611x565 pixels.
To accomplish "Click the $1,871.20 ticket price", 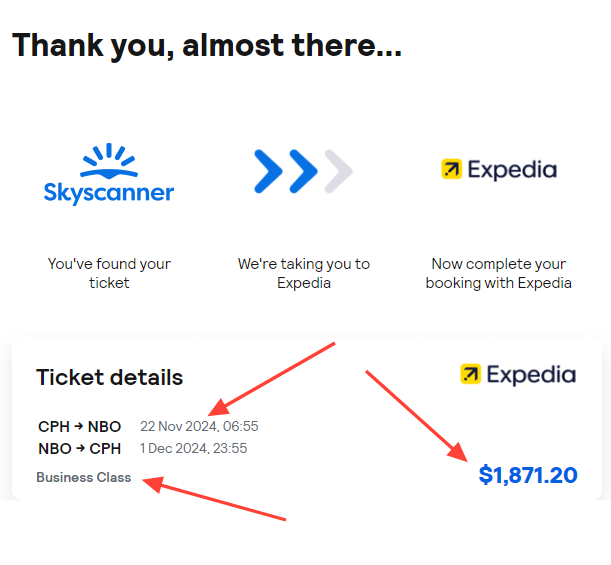I will click(x=528, y=475).
